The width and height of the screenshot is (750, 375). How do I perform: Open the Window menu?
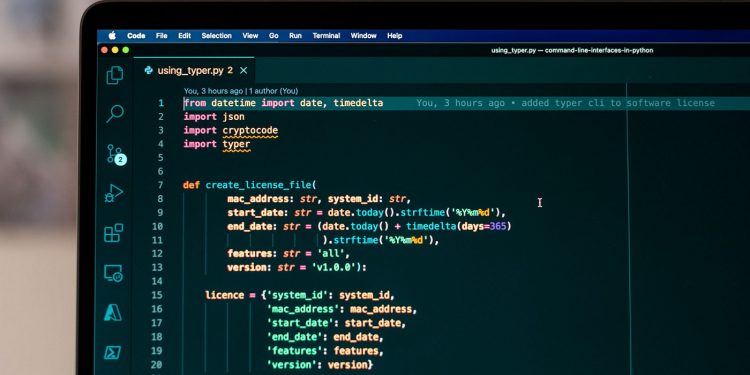pyautogui.click(x=364, y=35)
